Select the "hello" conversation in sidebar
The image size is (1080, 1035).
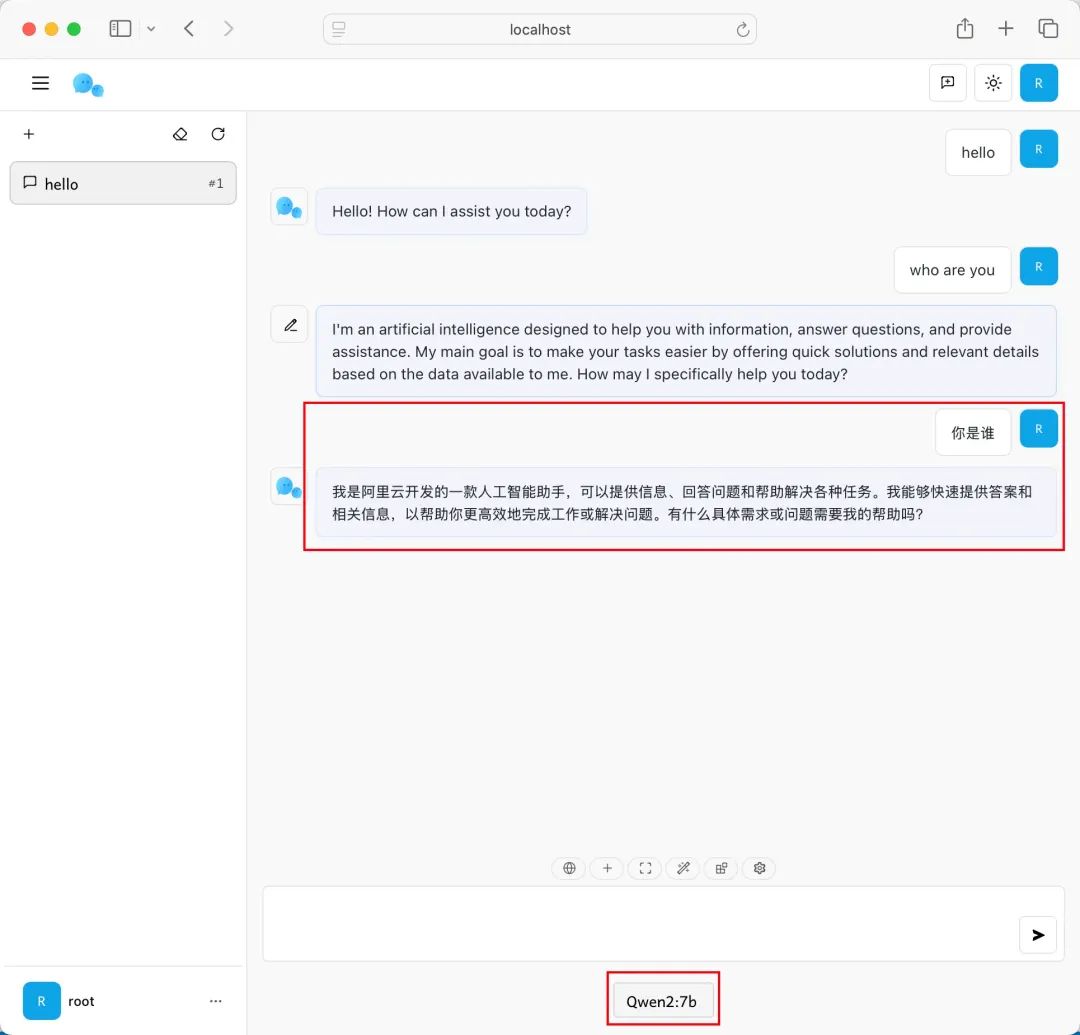point(123,183)
